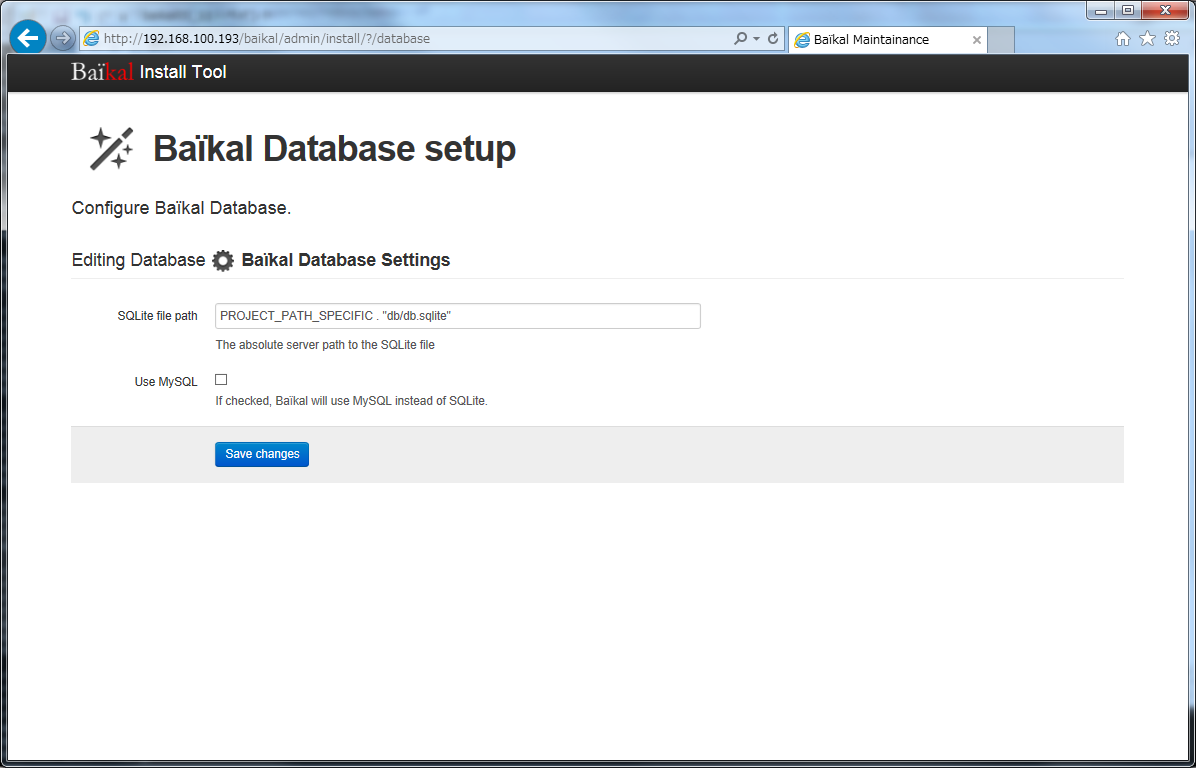
Task: Enable the Use MySQL checkbox
Action: (x=221, y=380)
